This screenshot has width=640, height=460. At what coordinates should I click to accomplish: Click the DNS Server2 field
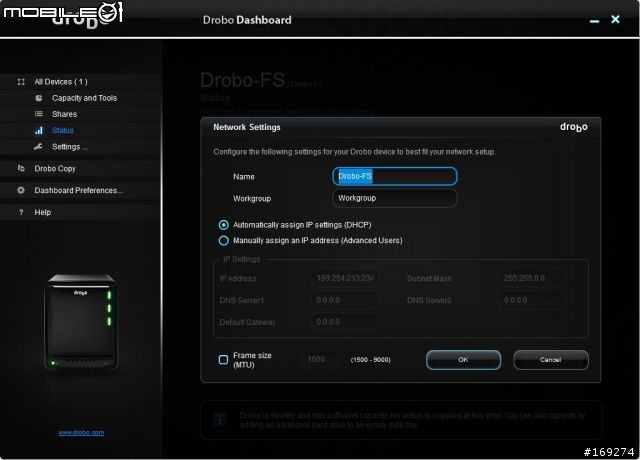(x=532, y=300)
